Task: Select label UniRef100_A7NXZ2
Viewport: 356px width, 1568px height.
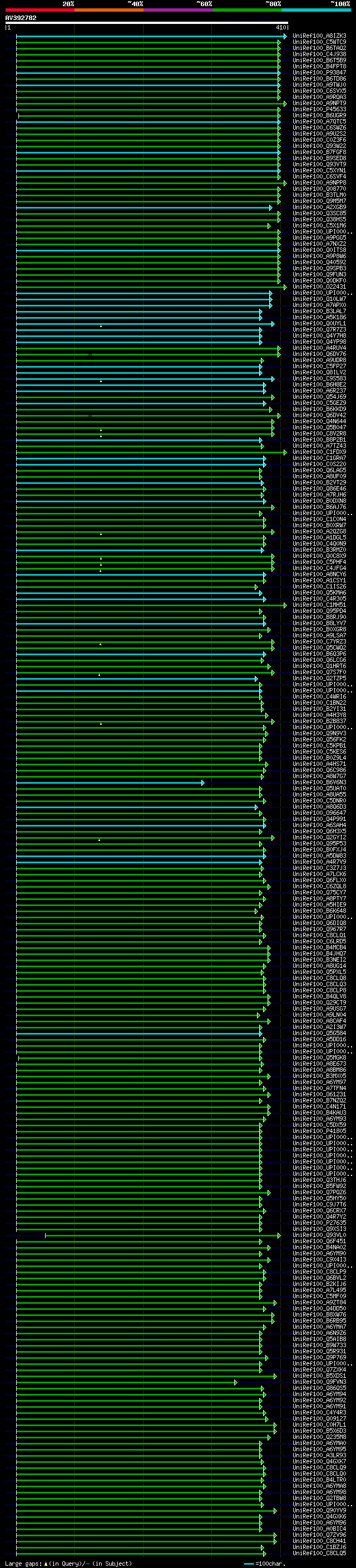Action: click(x=319, y=244)
